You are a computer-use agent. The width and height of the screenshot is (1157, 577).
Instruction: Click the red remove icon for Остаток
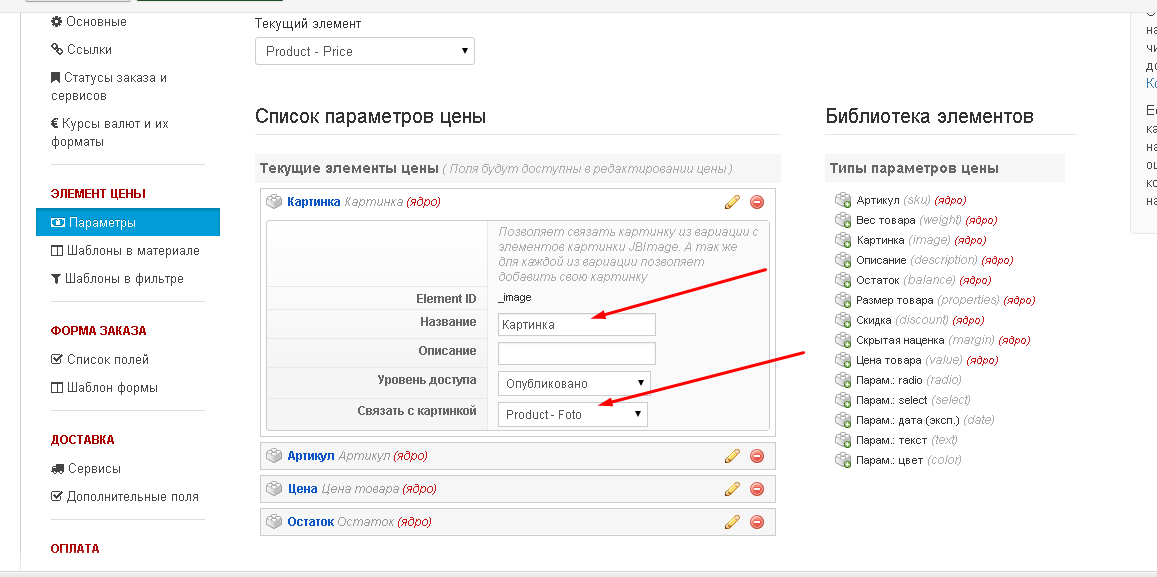pos(757,522)
